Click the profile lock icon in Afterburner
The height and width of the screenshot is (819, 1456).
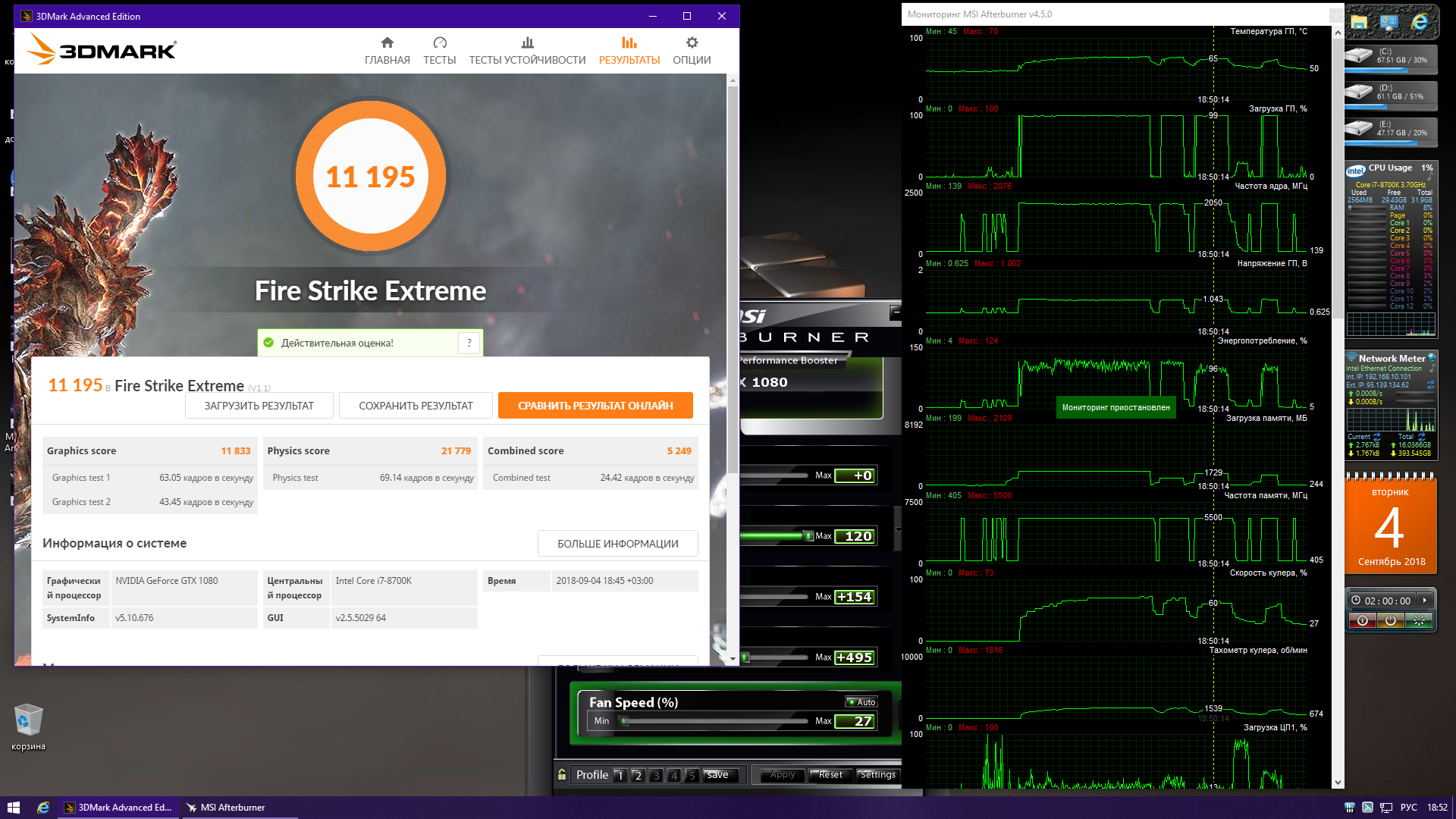pos(562,774)
